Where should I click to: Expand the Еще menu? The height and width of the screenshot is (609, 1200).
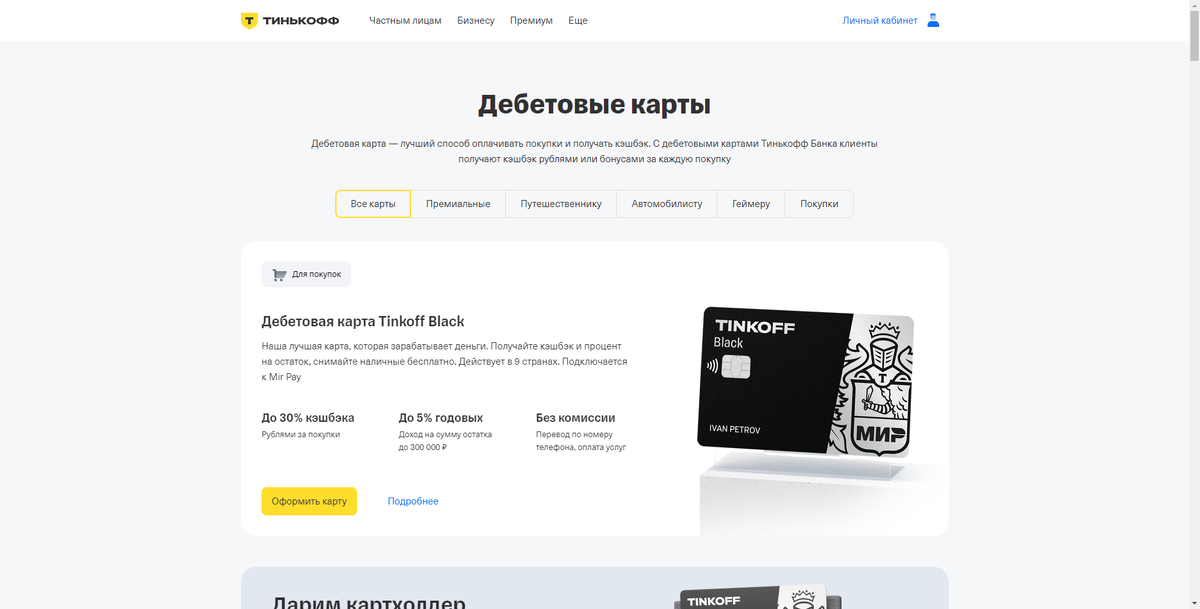coord(578,20)
